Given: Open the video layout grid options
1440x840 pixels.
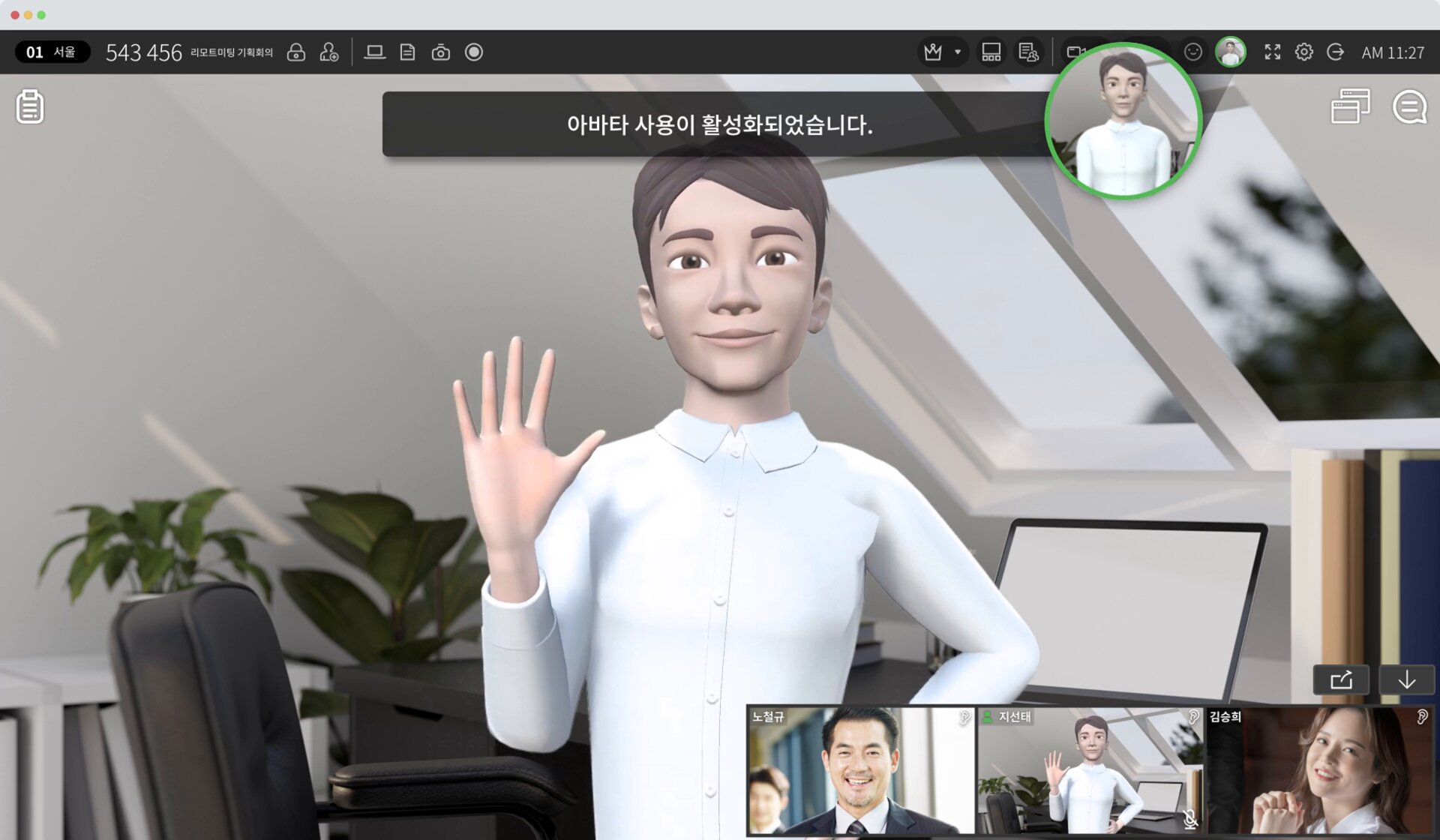Looking at the screenshot, I should click(x=991, y=52).
